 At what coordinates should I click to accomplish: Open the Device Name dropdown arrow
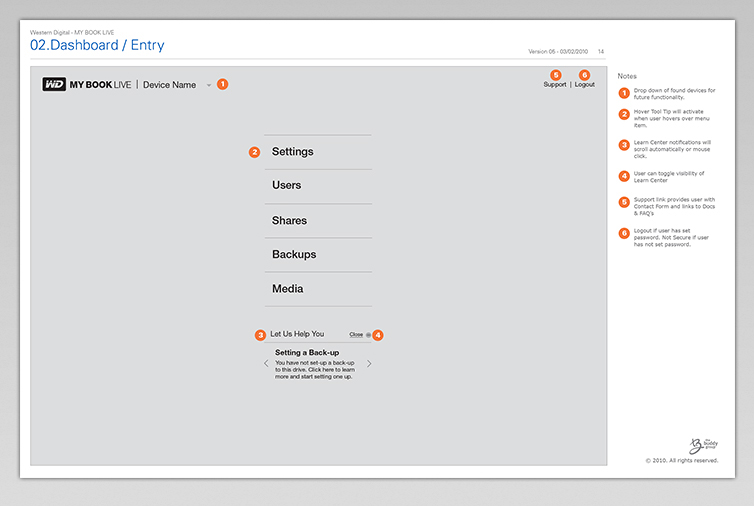(209, 85)
